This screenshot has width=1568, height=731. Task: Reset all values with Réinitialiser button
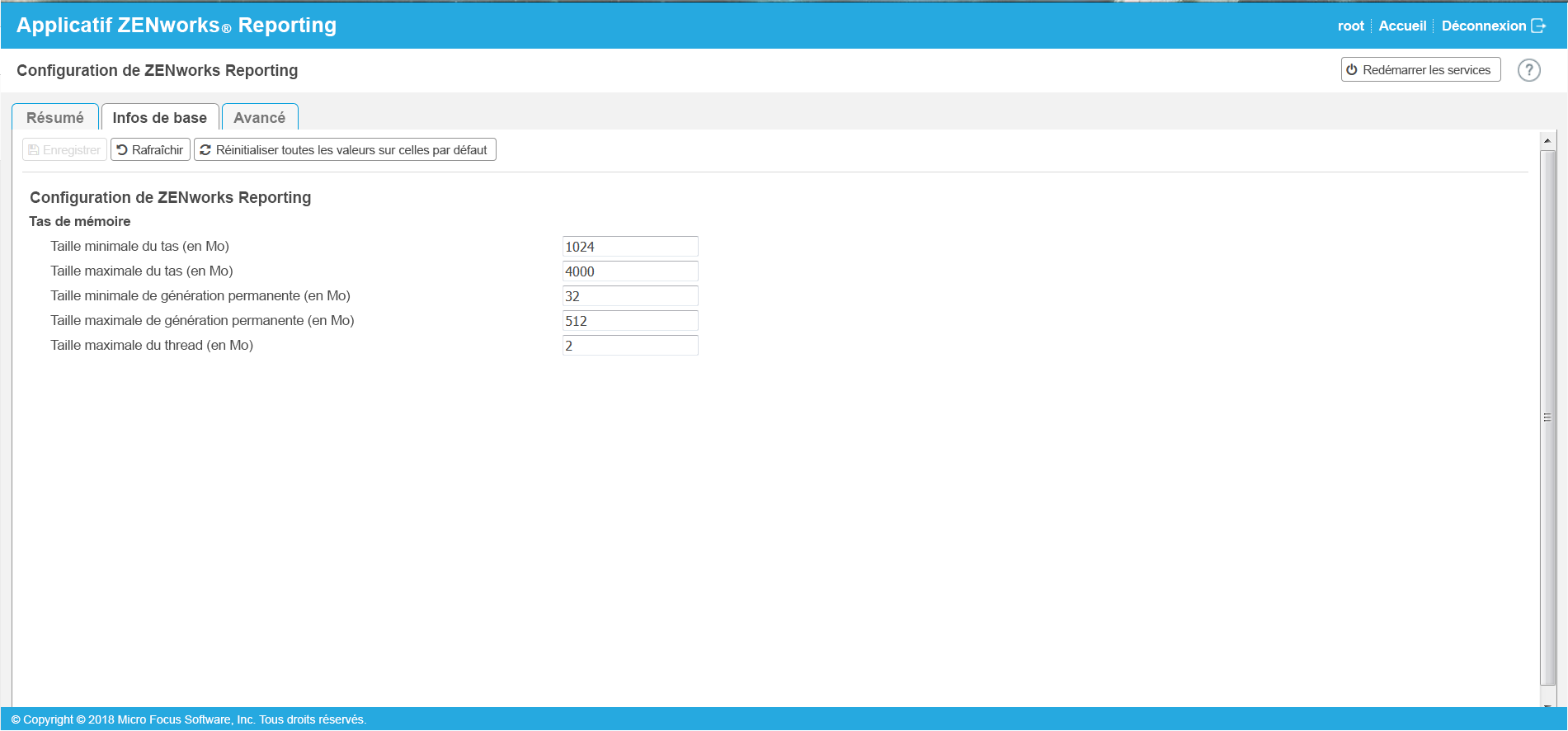(345, 150)
